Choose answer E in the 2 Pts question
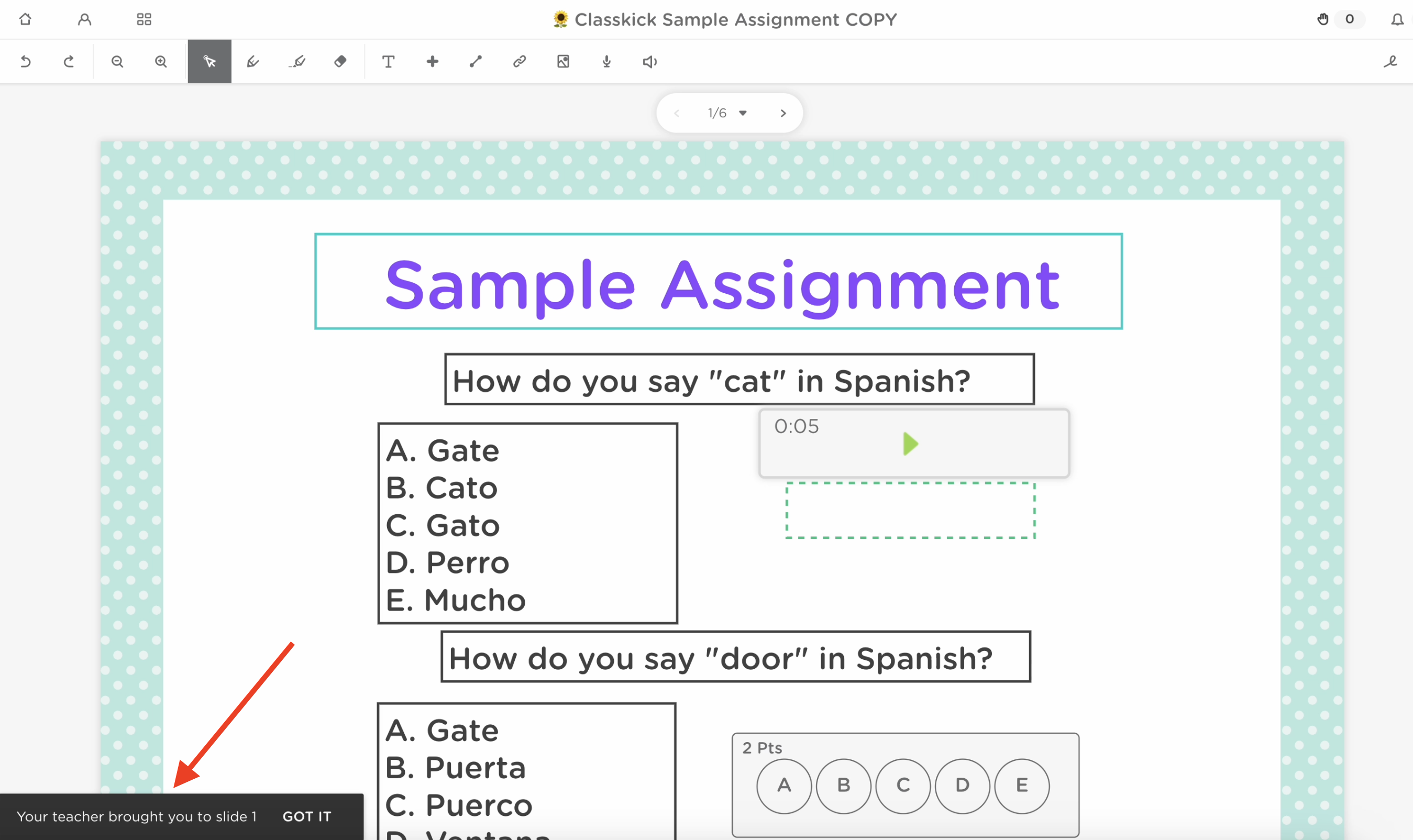This screenshot has height=840, width=1413. click(x=1022, y=786)
